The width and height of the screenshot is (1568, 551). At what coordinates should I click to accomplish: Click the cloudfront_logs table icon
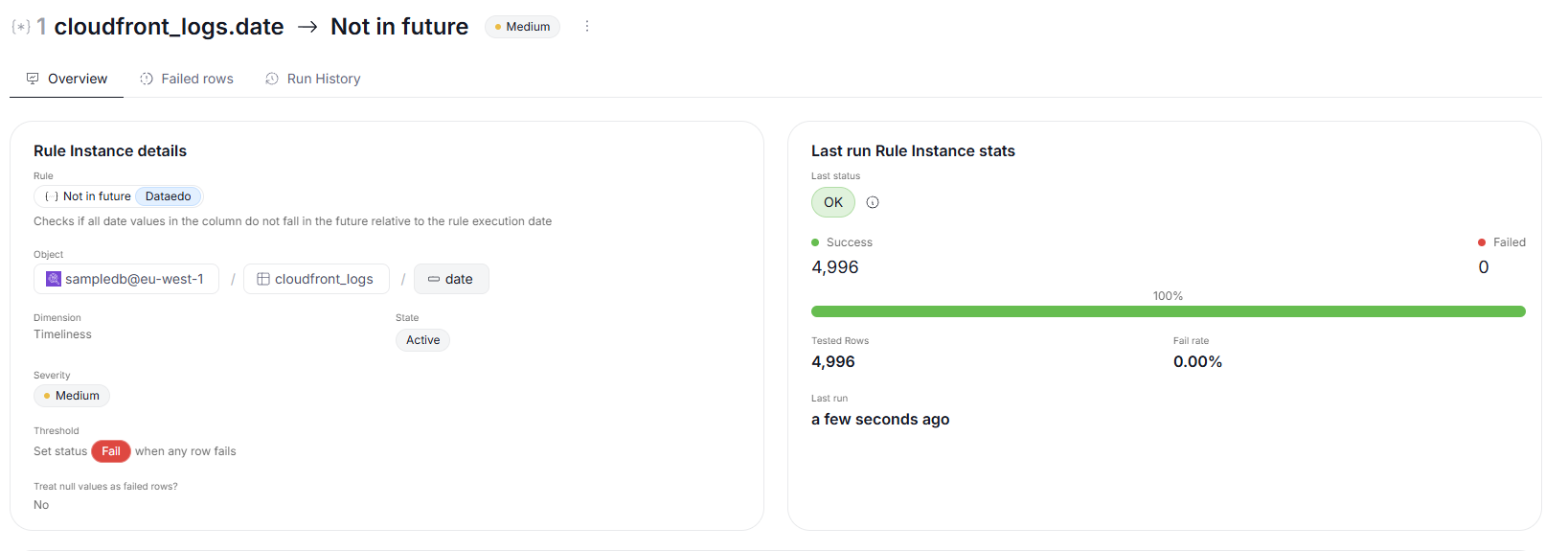pyautogui.click(x=263, y=279)
